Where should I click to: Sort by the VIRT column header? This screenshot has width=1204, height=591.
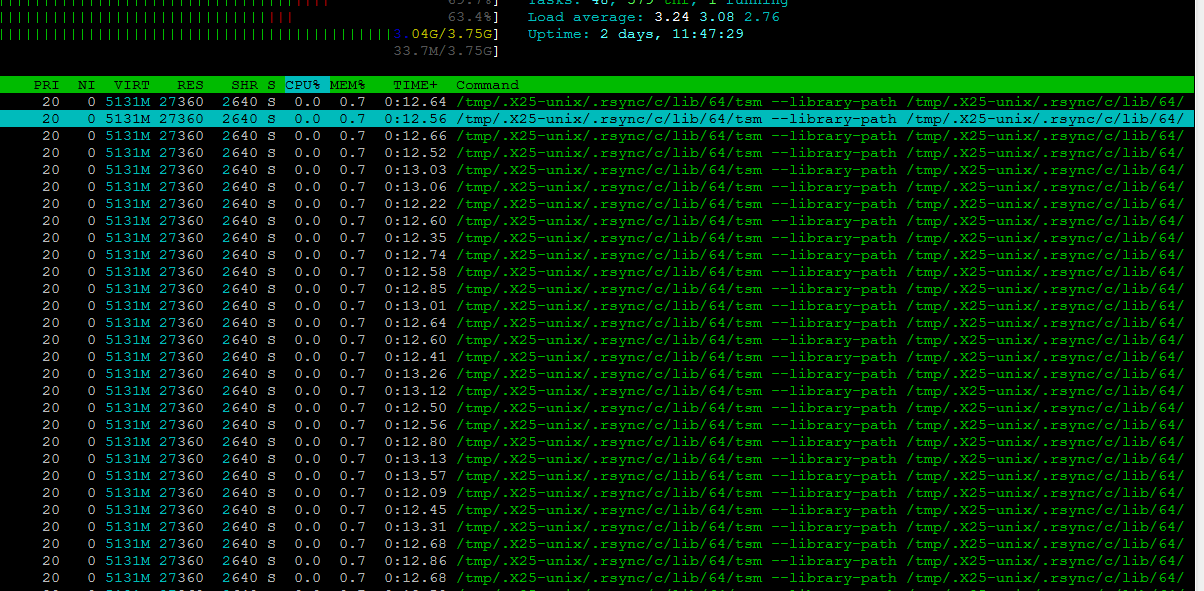(131, 85)
